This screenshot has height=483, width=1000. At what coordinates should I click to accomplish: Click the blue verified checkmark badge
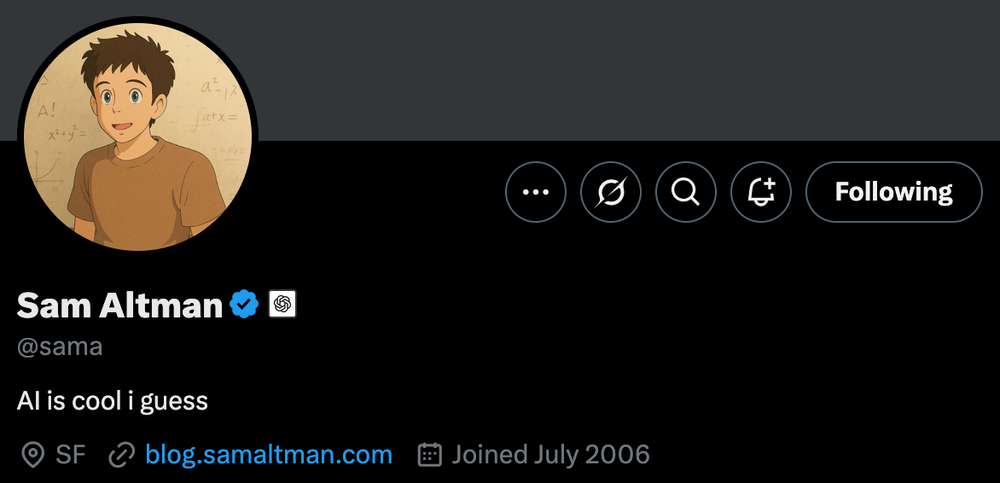[244, 304]
